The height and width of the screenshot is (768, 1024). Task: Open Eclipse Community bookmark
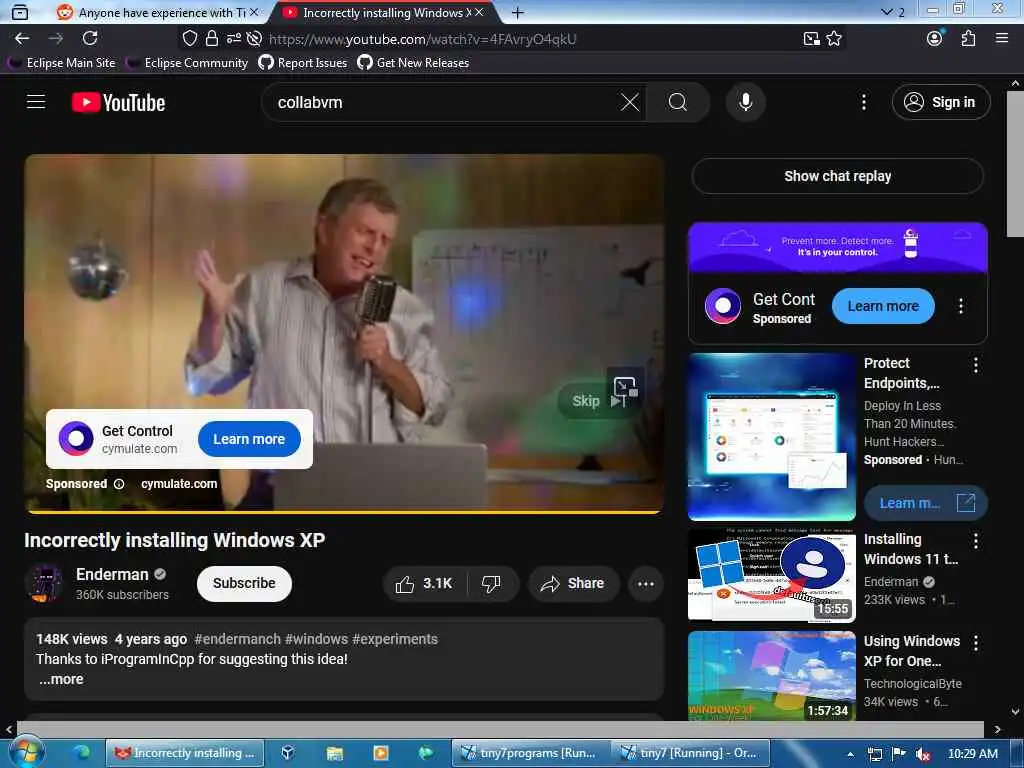point(187,63)
